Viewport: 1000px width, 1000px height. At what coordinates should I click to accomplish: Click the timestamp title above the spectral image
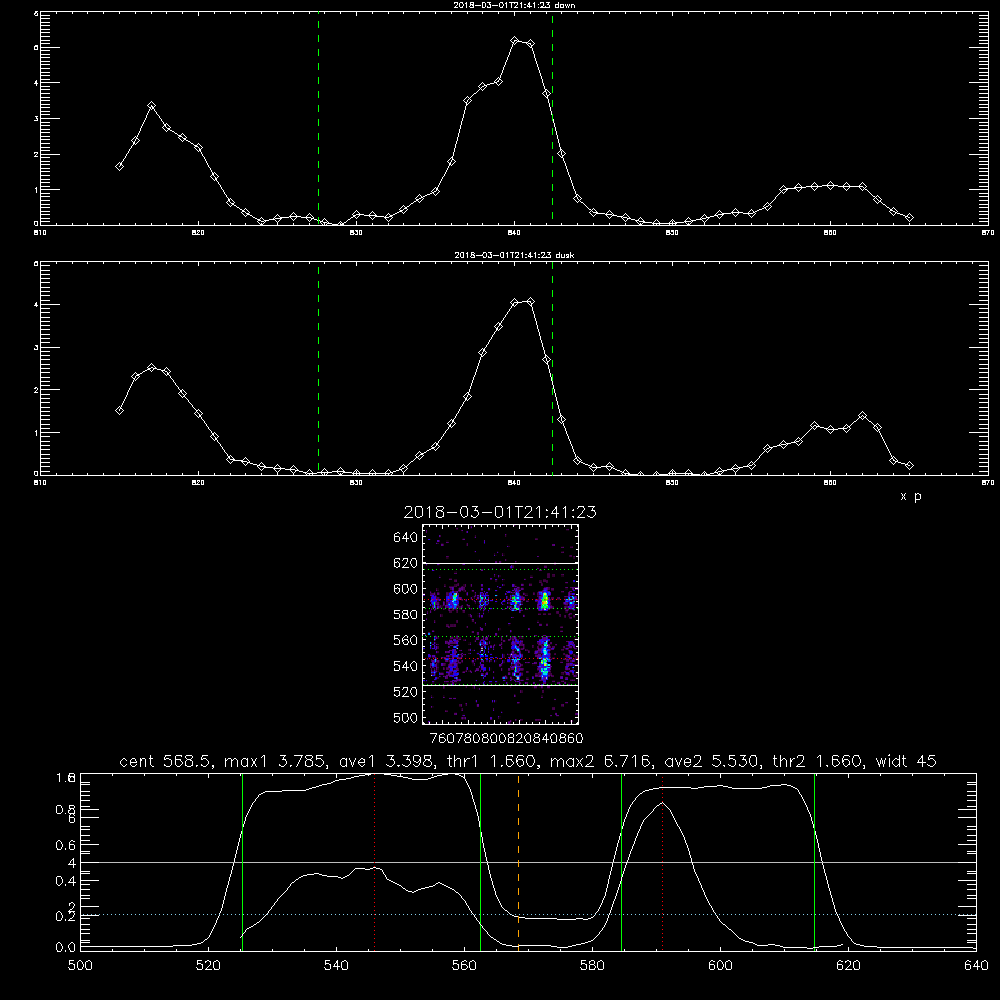click(x=500, y=512)
